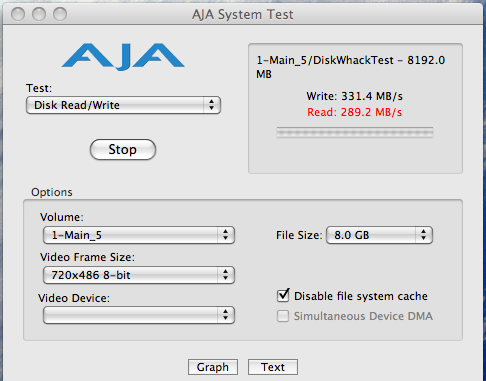The image size is (486, 381).
Task: Switch to the Graph view
Action: pos(213,367)
